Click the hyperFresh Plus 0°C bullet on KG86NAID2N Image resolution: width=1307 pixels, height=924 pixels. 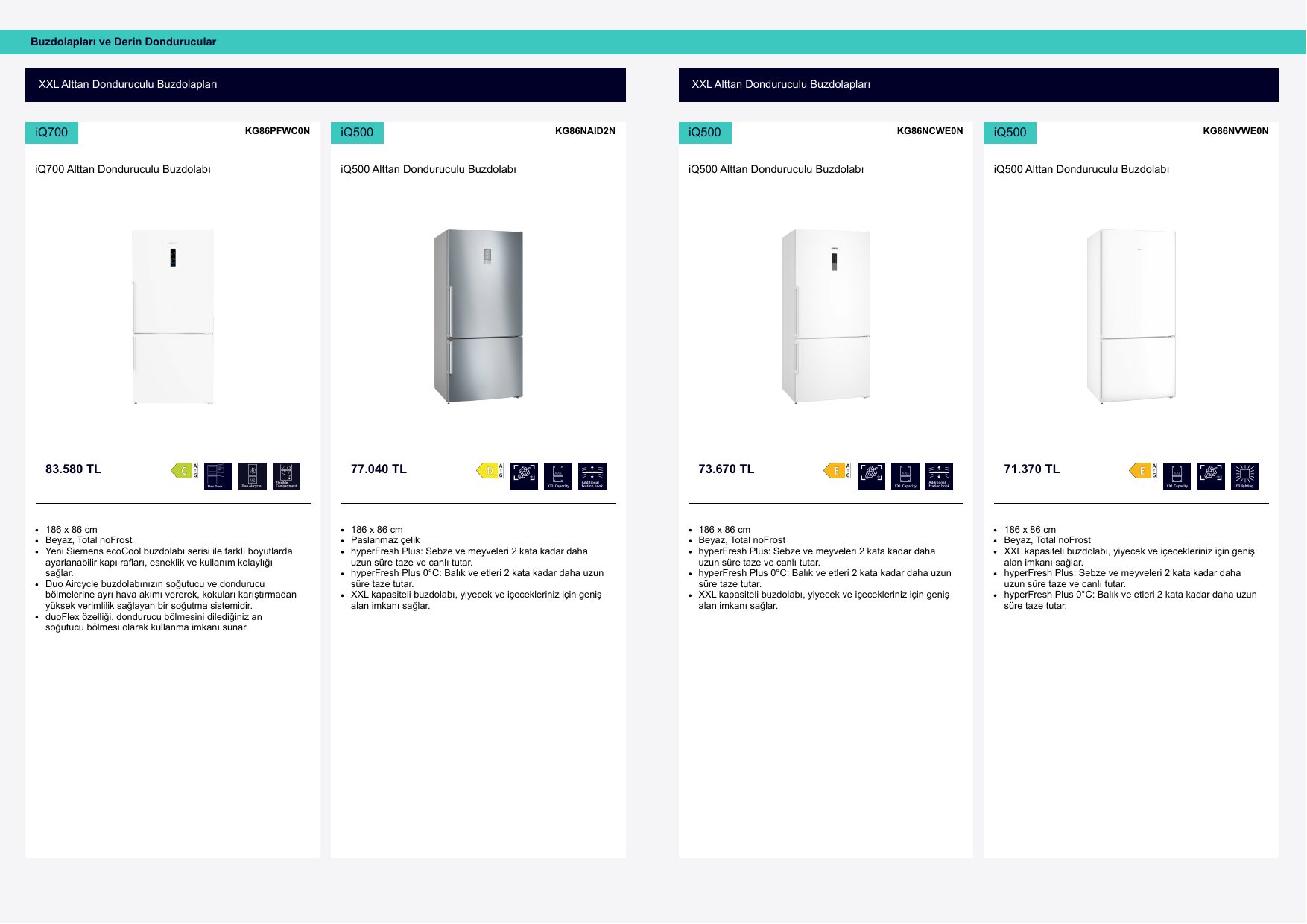tap(477, 578)
